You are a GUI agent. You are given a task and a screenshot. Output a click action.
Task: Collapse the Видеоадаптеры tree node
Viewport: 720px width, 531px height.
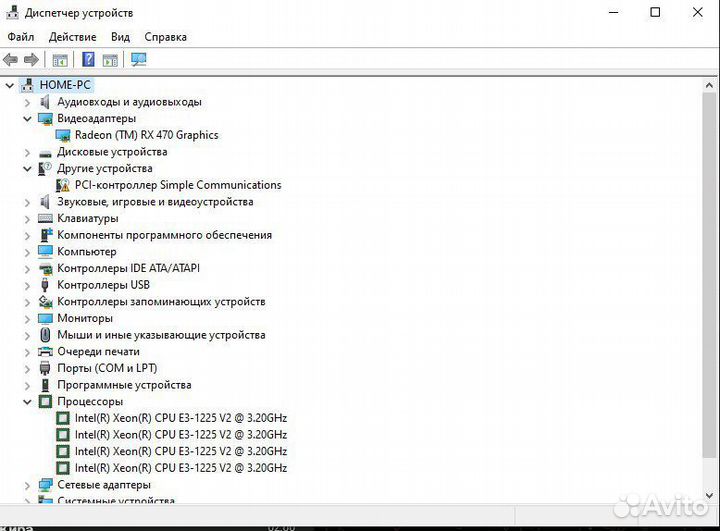tap(28, 118)
